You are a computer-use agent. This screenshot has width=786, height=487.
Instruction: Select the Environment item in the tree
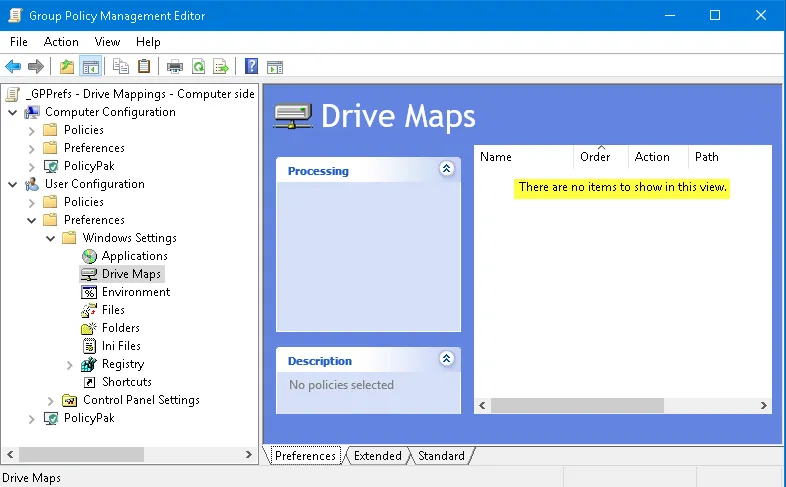135,292
